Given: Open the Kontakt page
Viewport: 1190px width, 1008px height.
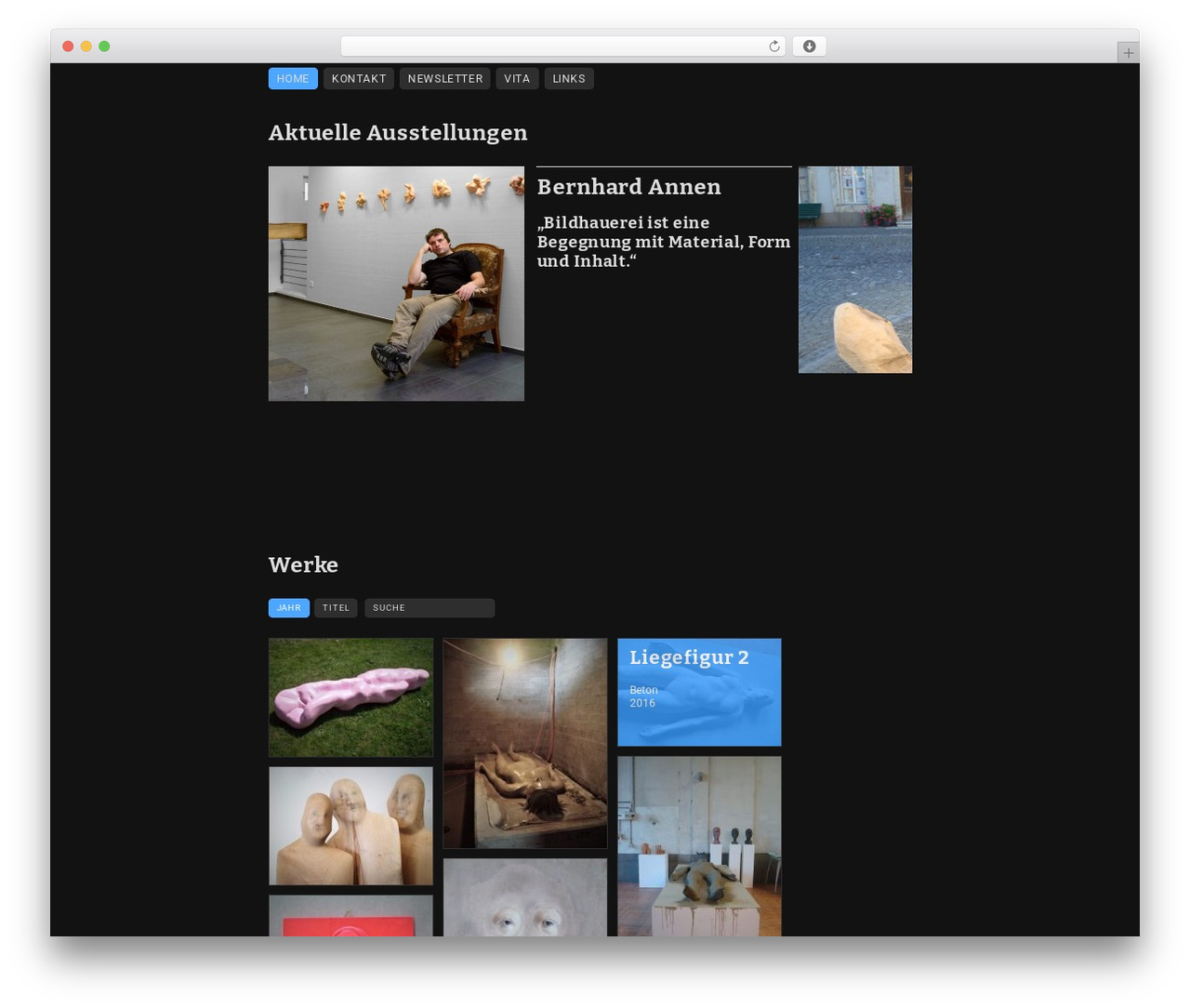Looking at the screenshot, I should [359, 79].
